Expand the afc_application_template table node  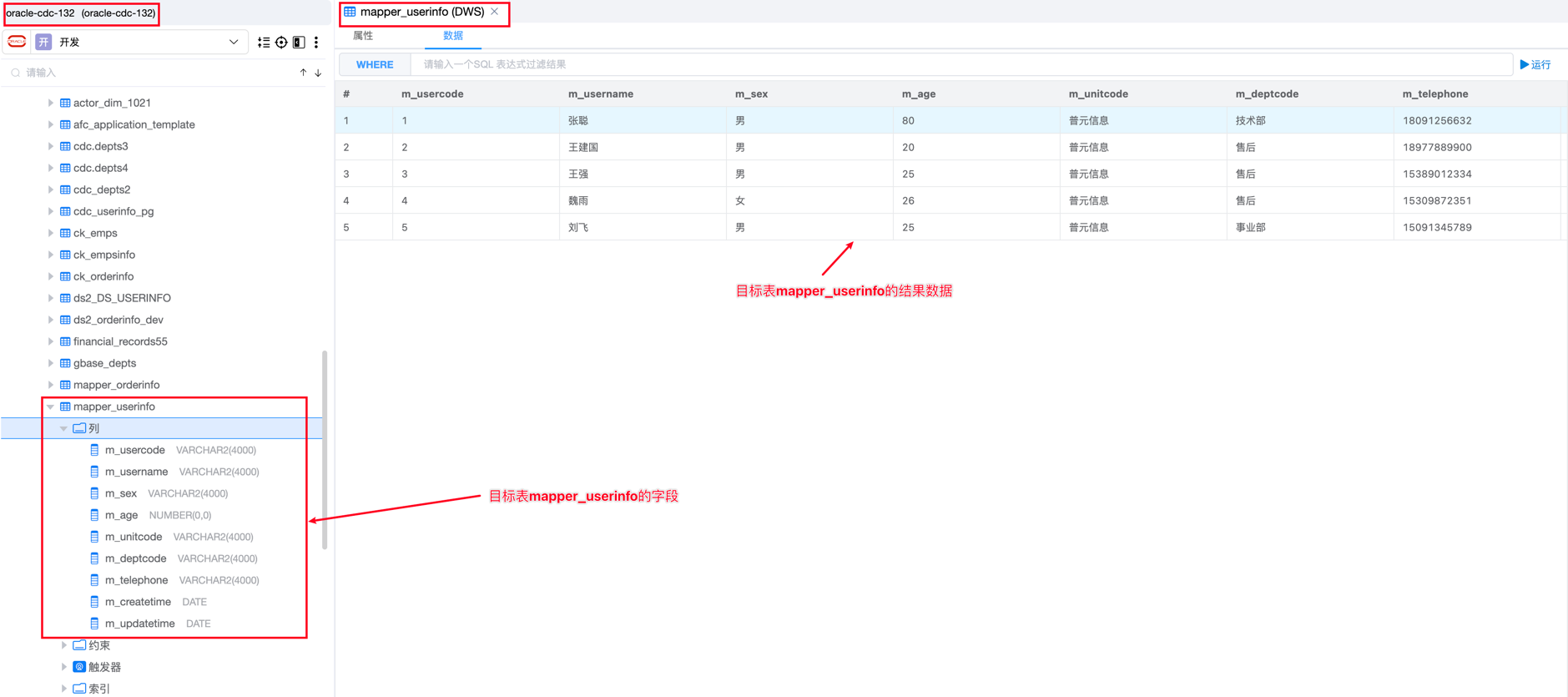pyautogui.click(x=51, y=124)
